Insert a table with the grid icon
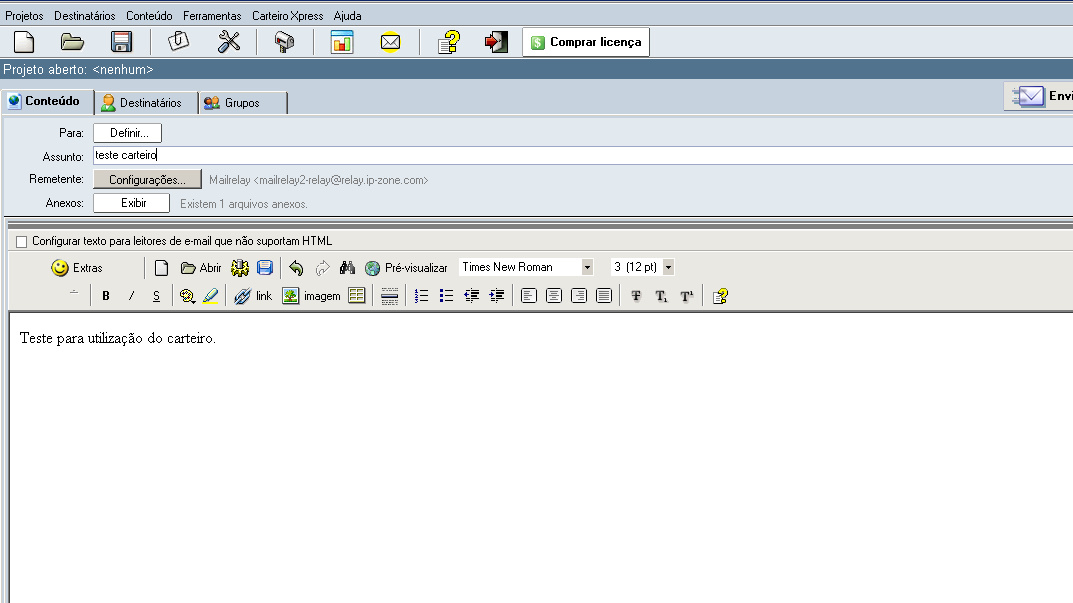 [x=357, y=296]
